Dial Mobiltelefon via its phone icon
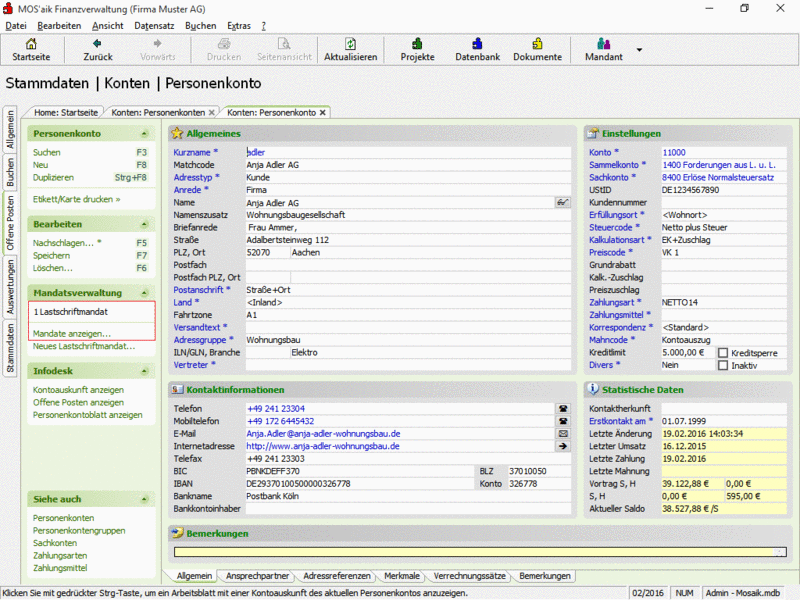 [x=563, y=421]
